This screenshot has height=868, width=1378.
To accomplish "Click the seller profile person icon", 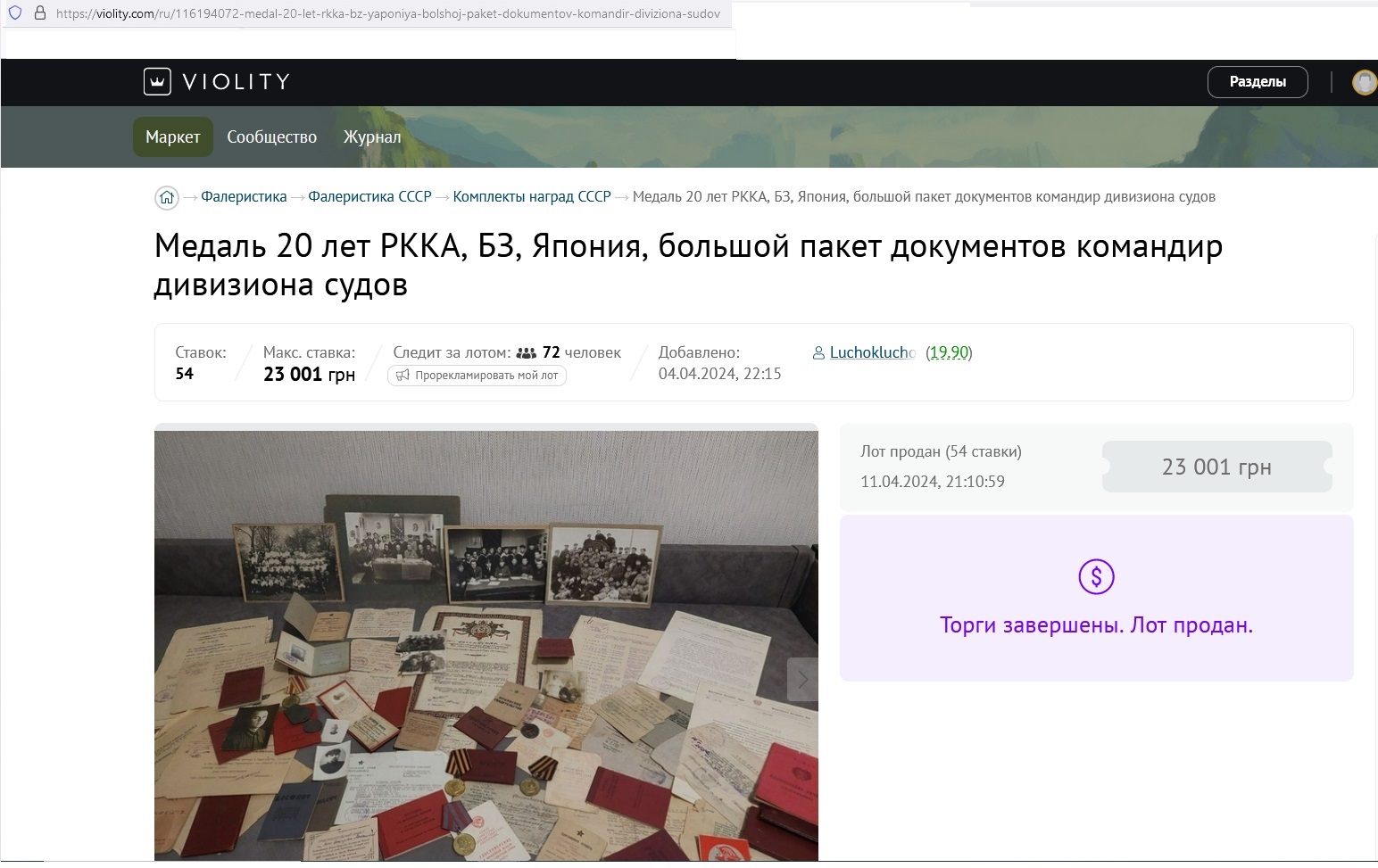I will 818,353.
